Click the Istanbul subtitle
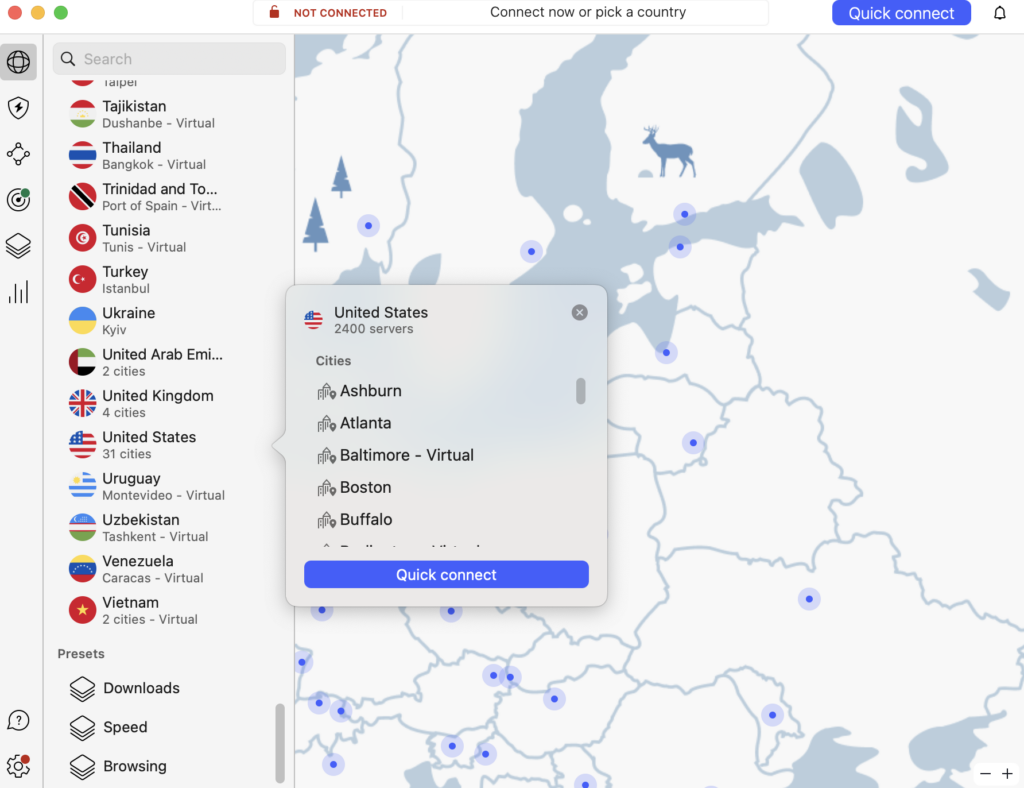Screen dimensions: 1024x788 tap(125, 289)
